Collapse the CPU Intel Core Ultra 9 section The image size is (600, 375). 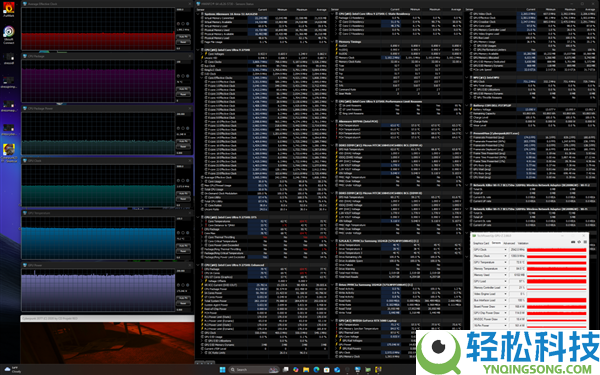pos(198,50)
